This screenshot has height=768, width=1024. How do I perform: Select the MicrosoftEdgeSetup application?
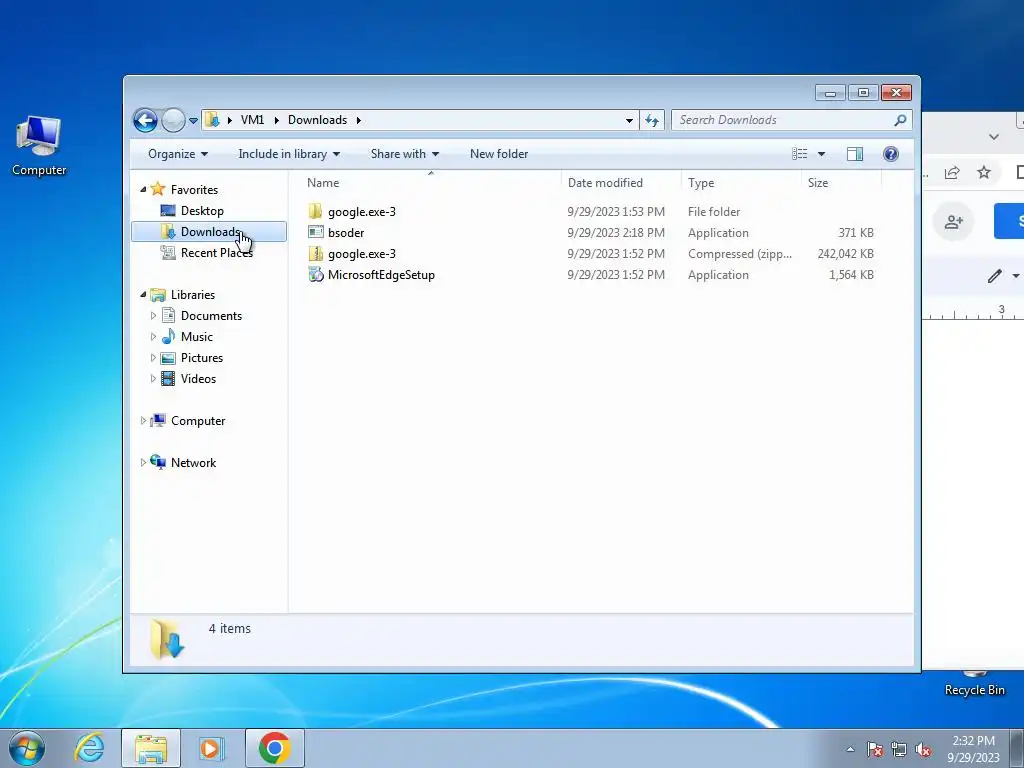point(590,275)
